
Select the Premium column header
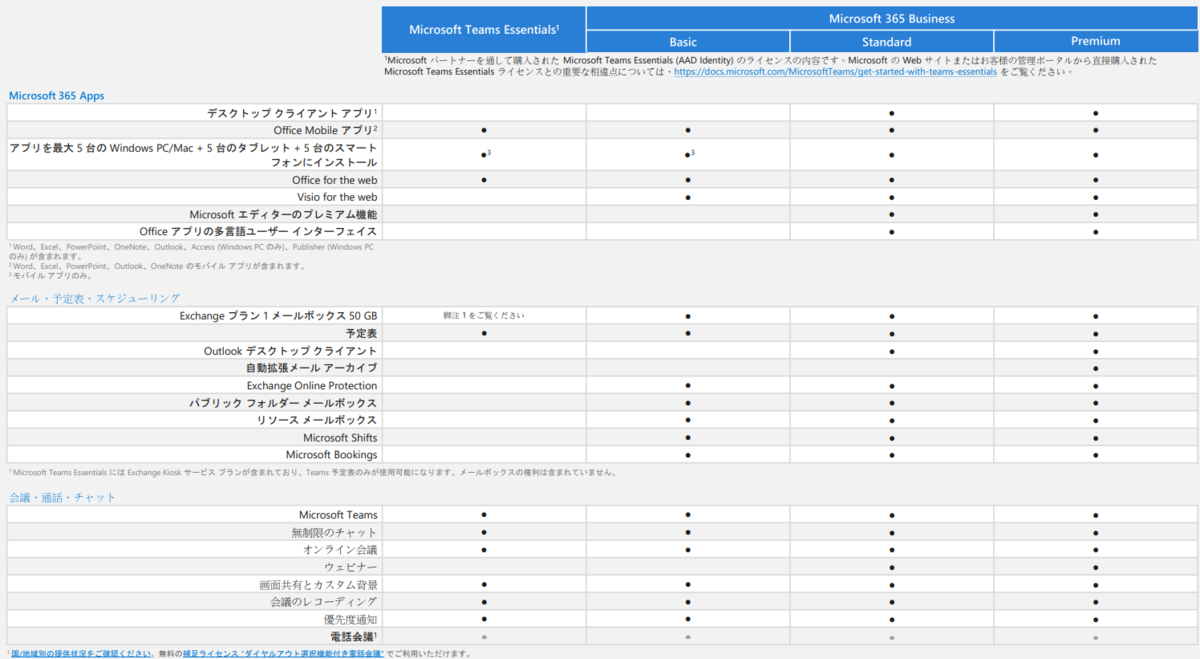(x=1096, y=42)
